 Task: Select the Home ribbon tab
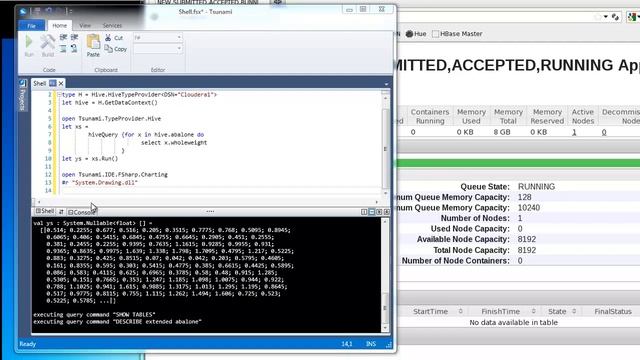pos(60,26)
